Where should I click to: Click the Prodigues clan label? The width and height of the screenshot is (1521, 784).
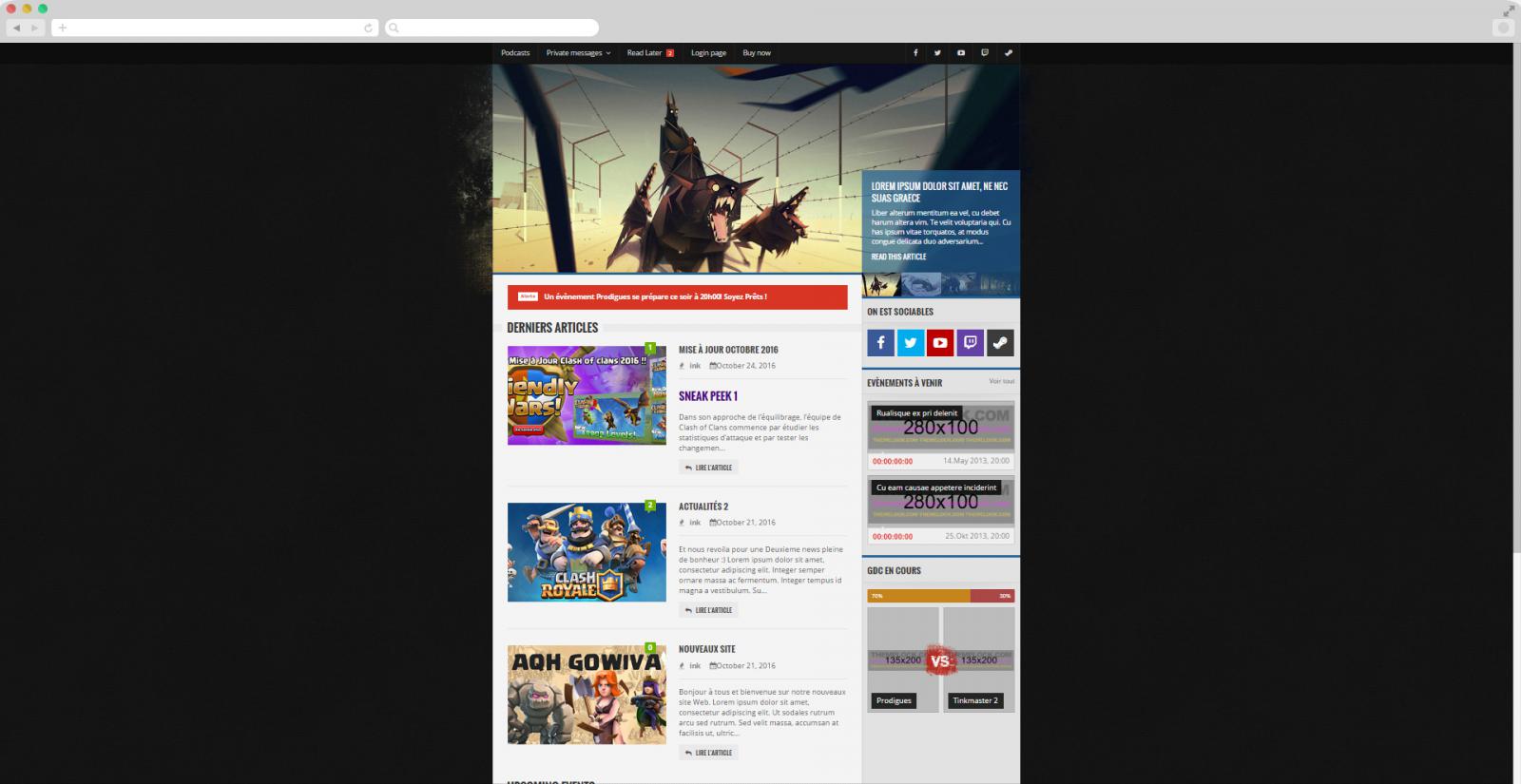[894, 700]
